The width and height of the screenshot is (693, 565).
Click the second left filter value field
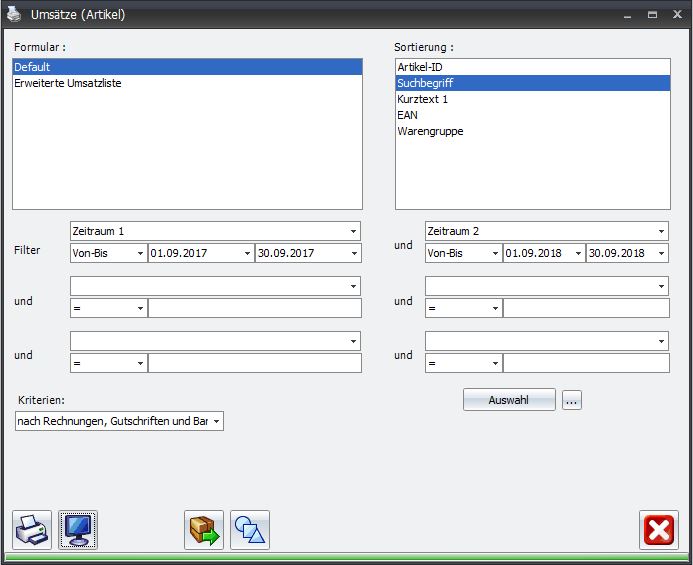point(254,308)
